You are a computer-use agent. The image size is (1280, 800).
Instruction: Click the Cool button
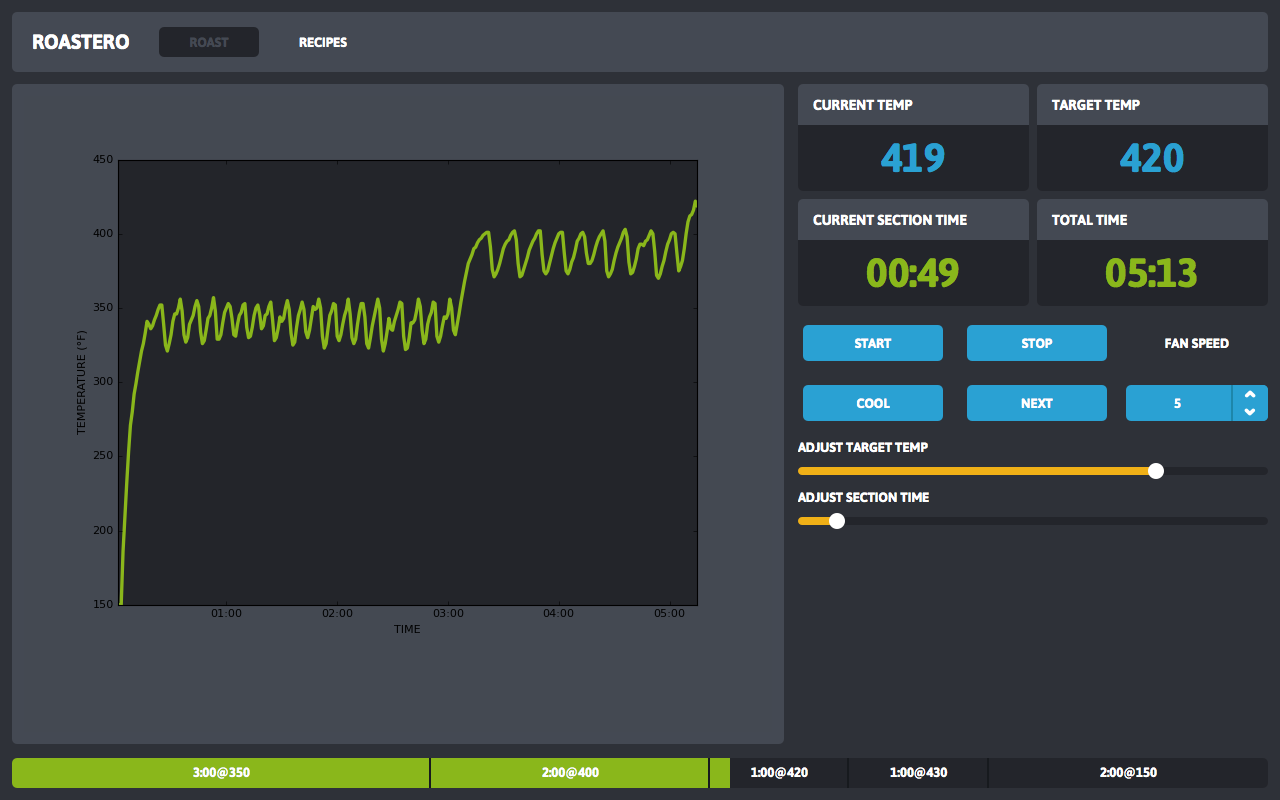point(873,403)
